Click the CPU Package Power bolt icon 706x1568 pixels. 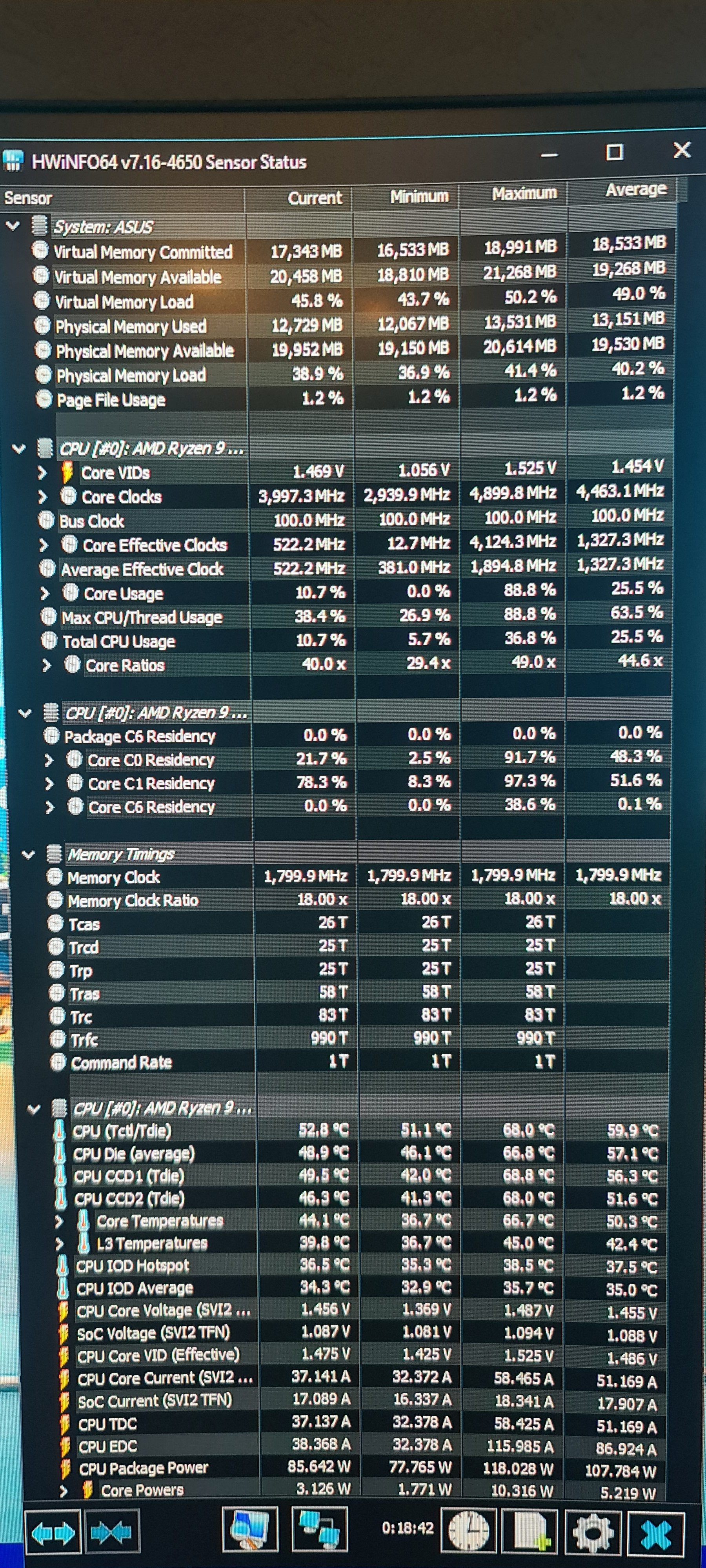coord(66,1468)
